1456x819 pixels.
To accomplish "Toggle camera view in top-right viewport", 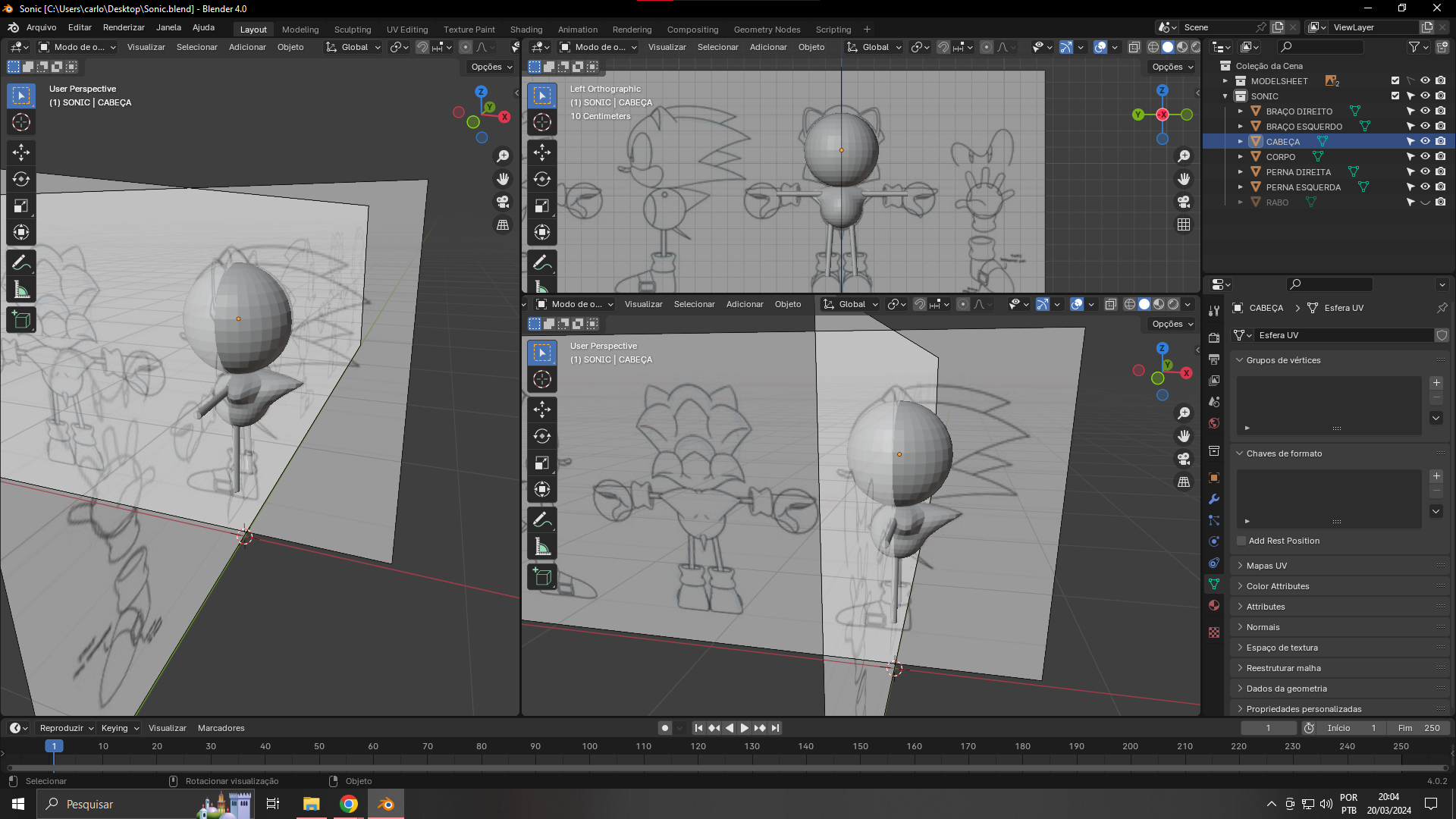I will 1184,202.
